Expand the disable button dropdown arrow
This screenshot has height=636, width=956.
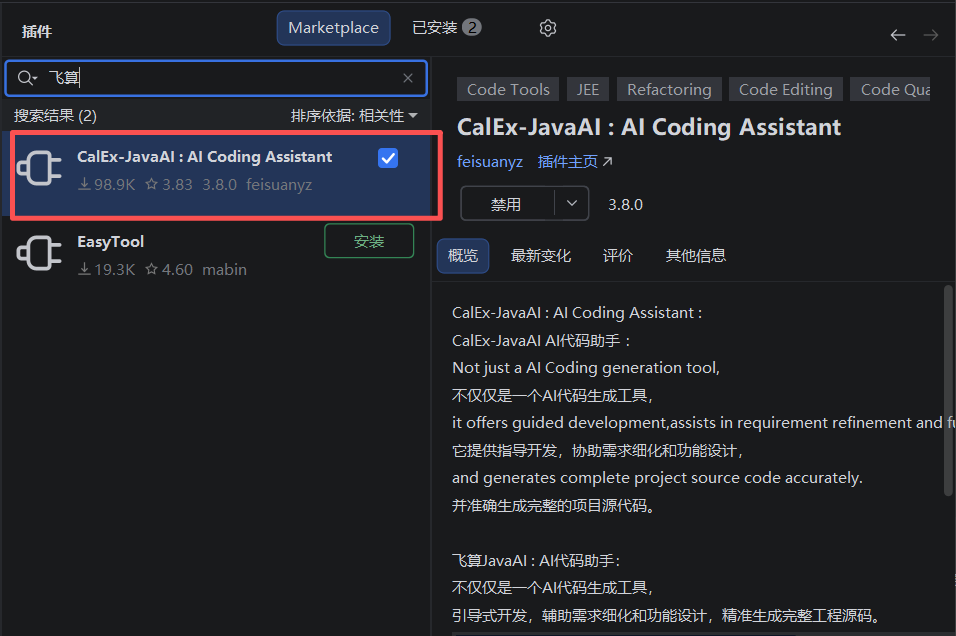tap(571, 204)
